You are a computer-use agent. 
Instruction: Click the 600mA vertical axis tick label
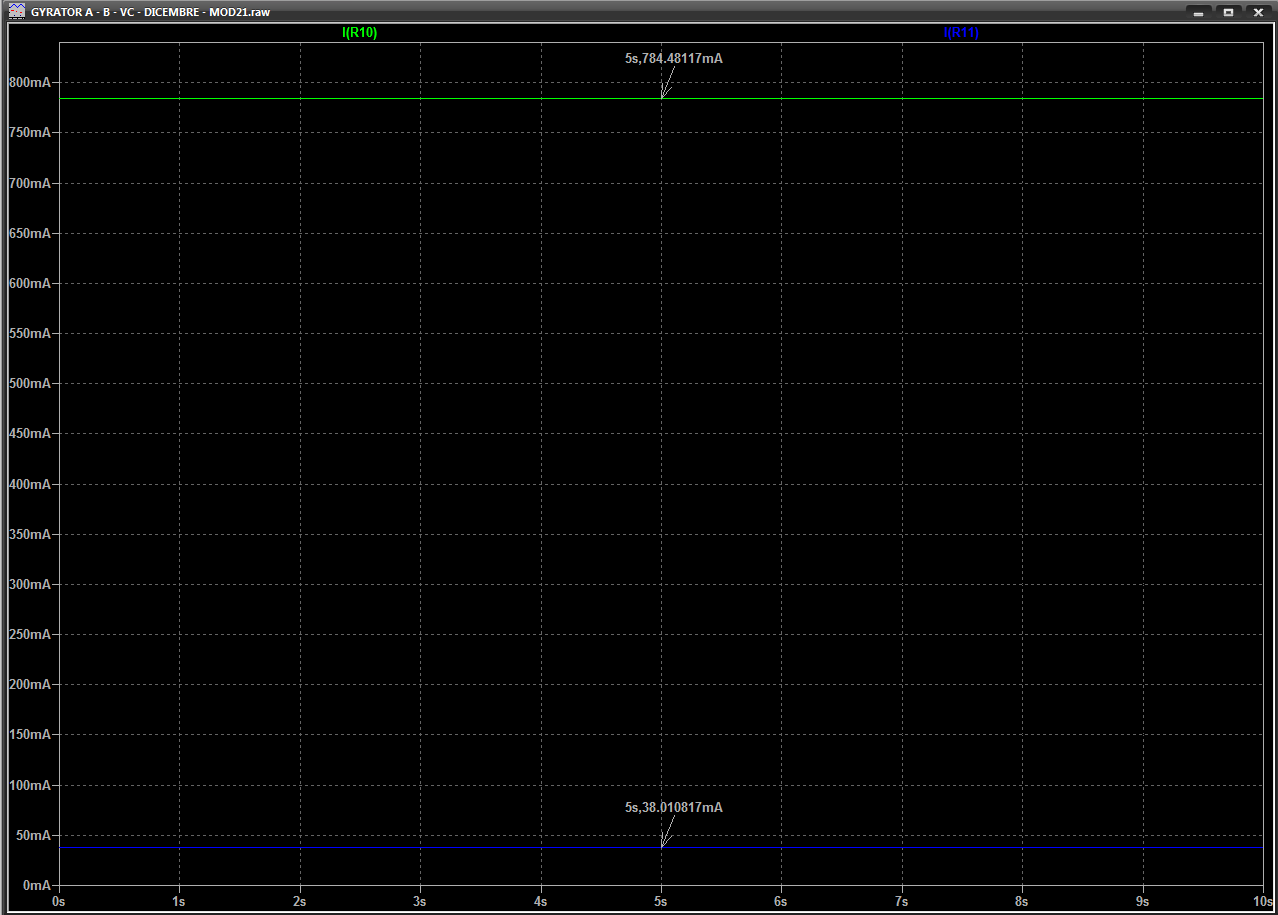tap(29, 284)
